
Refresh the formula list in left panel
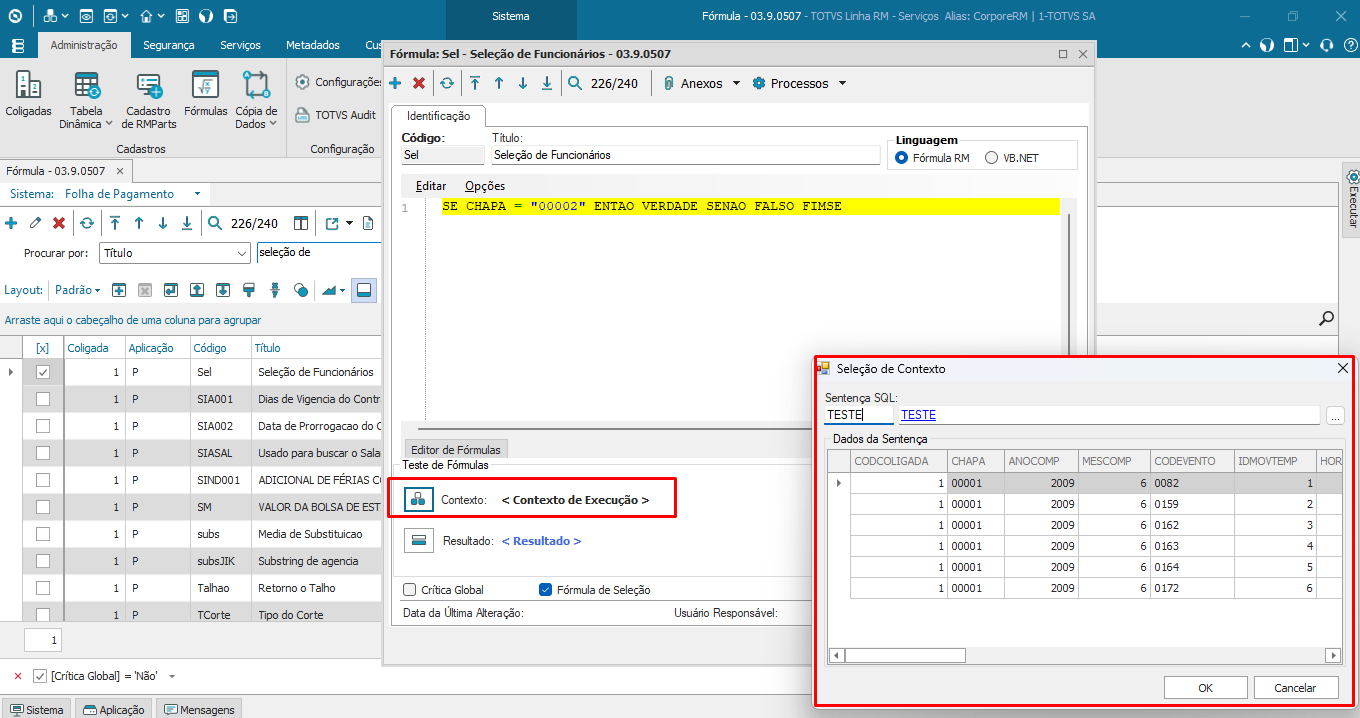(x=87, y=223)
